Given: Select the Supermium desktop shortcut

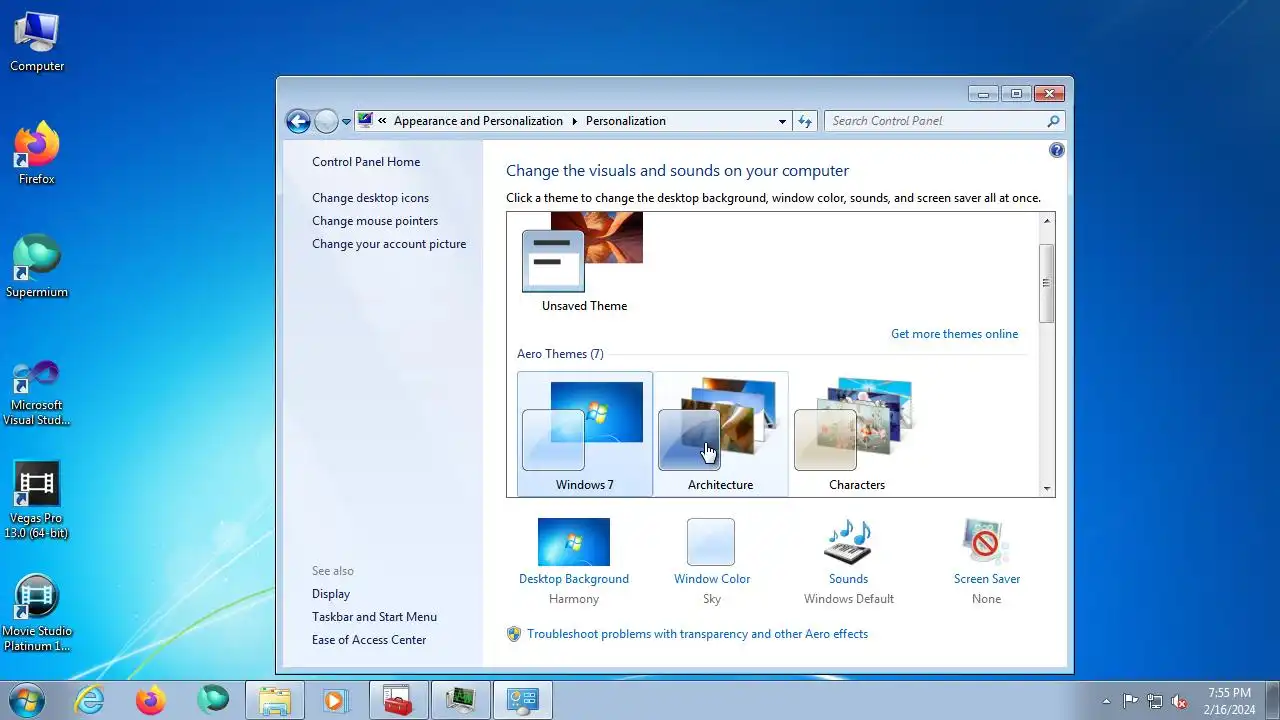Looking at the screenshot, I should (37, 268).
